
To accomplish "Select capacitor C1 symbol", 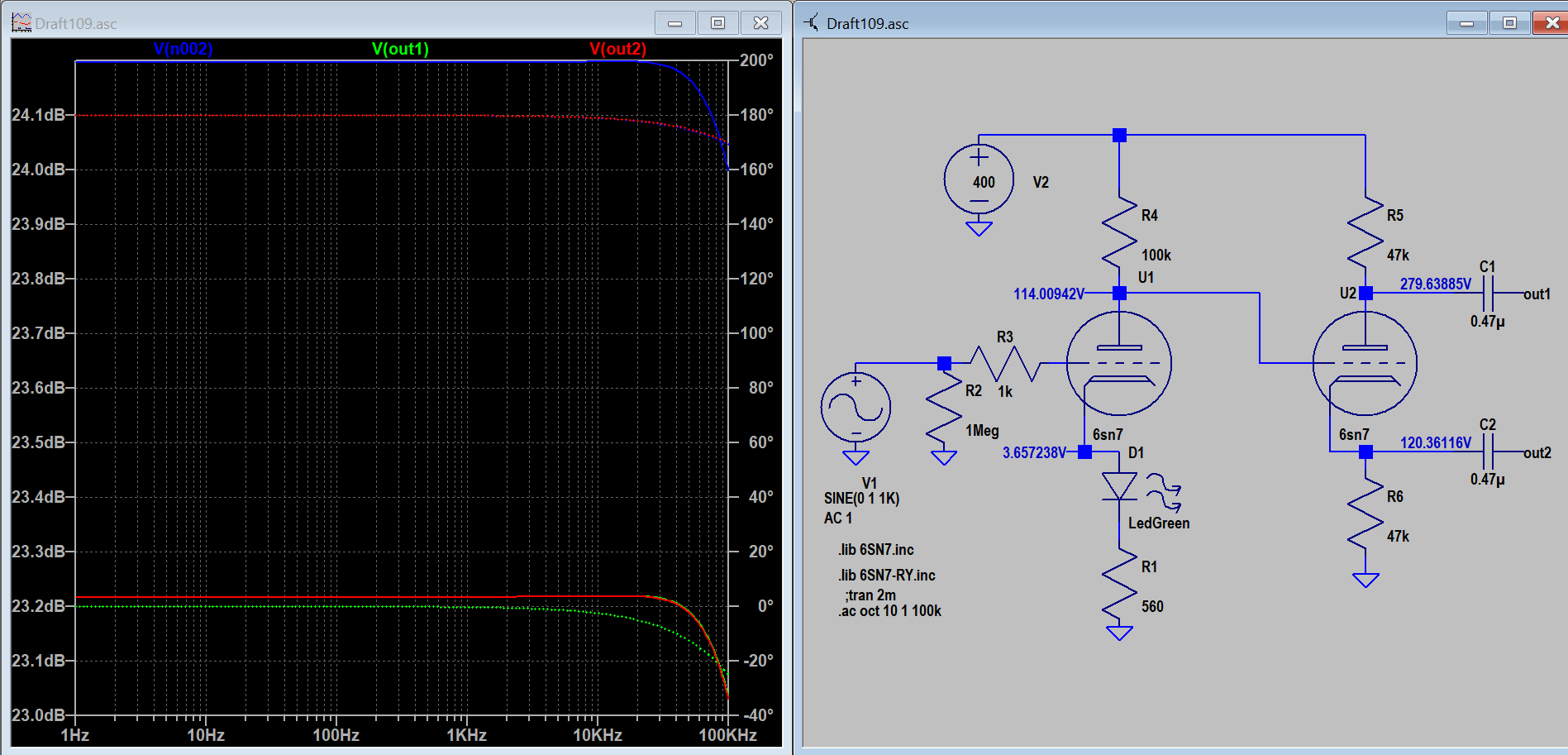I will [x=1488, y=294].
